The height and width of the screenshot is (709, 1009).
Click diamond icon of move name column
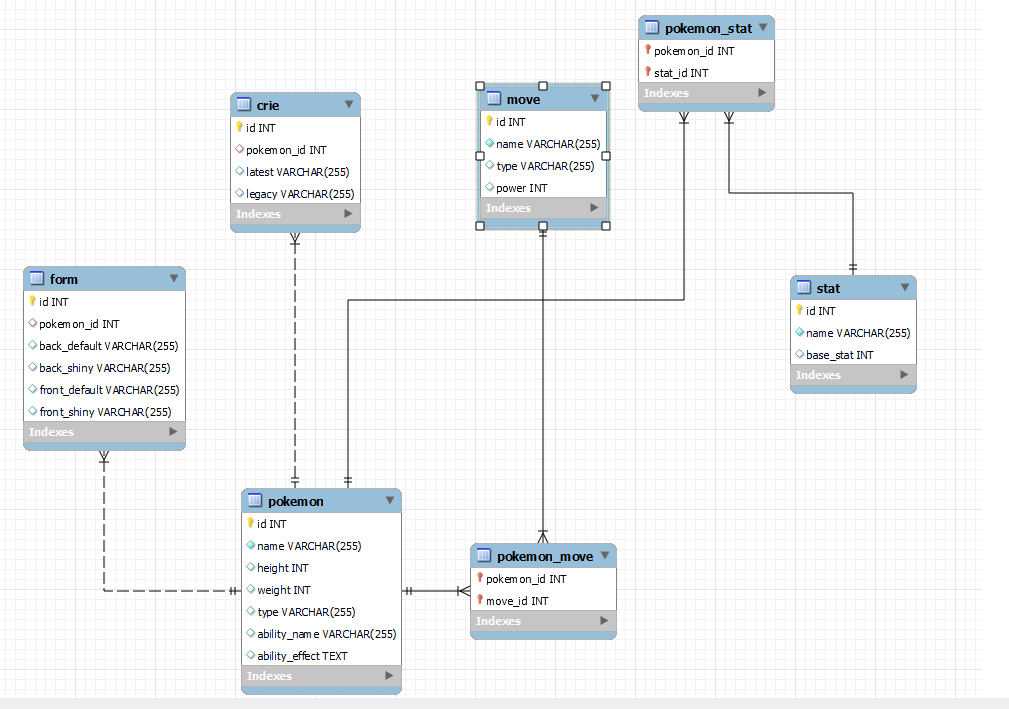point(490,143)
